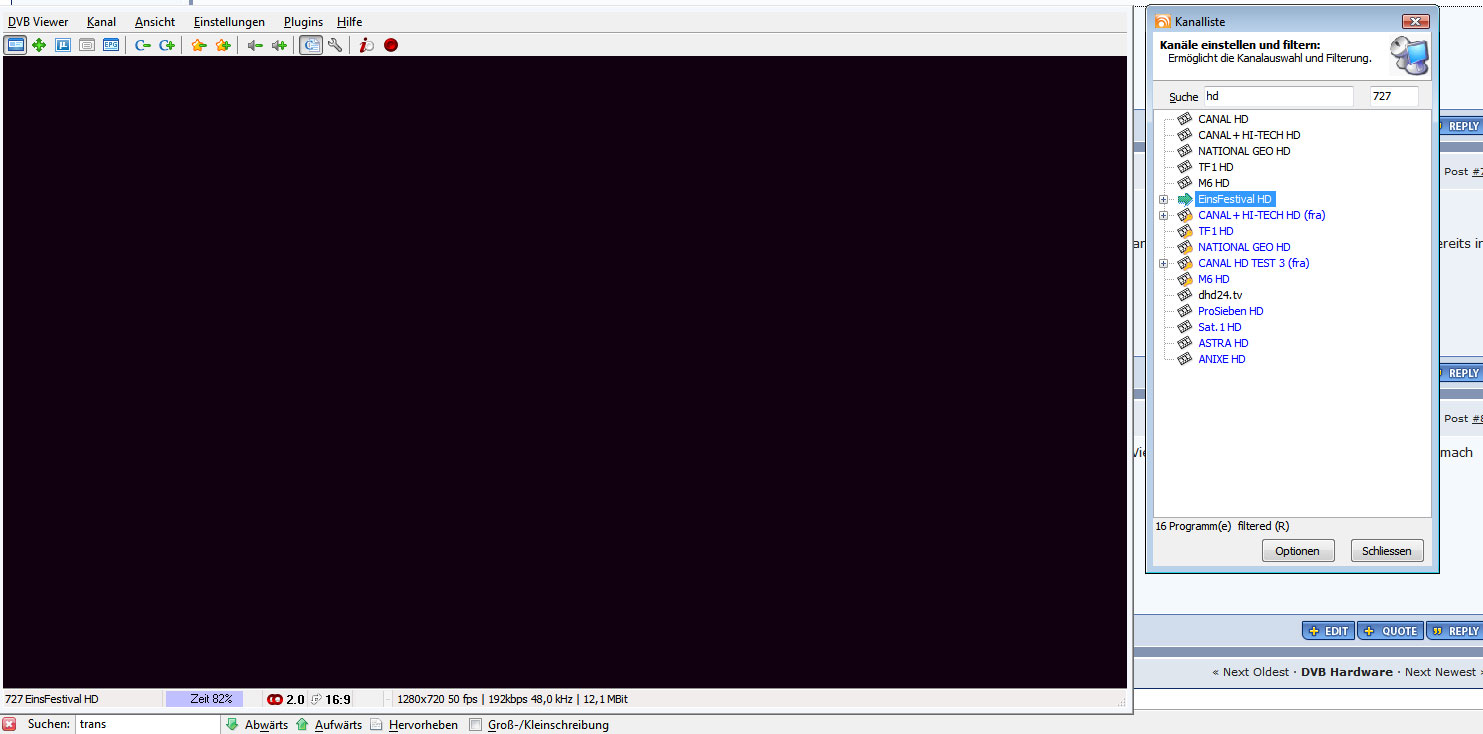Viewport: 1483px width, 734px height.
Task: Select the Sat.1 HD channel
Action: pyautogui.click(x=1220, y=327)
